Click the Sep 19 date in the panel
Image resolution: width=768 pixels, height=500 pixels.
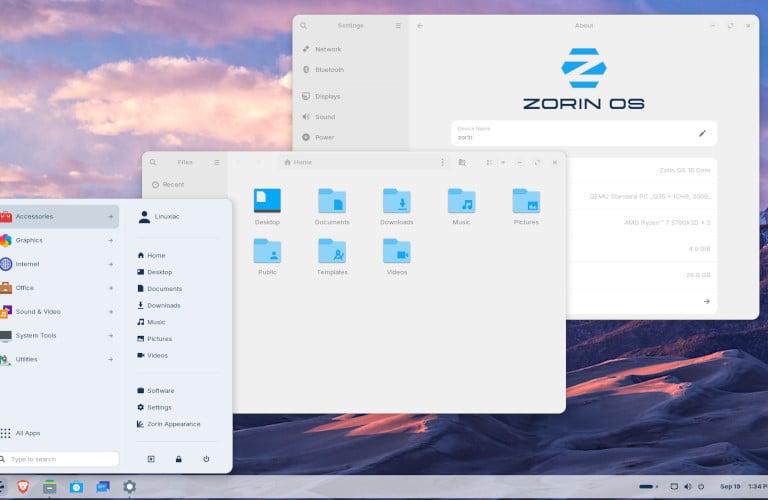coord(730,486)
